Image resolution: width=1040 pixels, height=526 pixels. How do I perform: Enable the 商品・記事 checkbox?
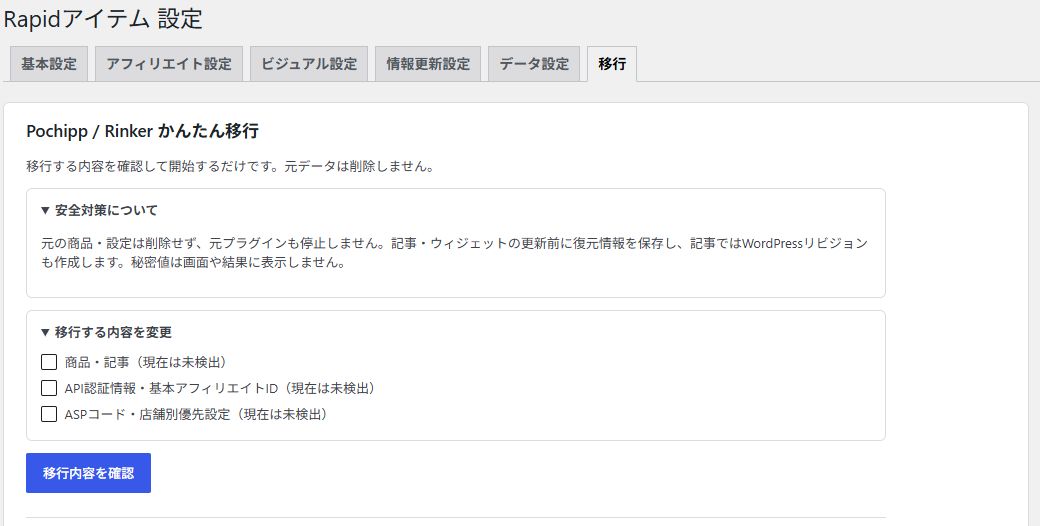[x=49, y=362]
